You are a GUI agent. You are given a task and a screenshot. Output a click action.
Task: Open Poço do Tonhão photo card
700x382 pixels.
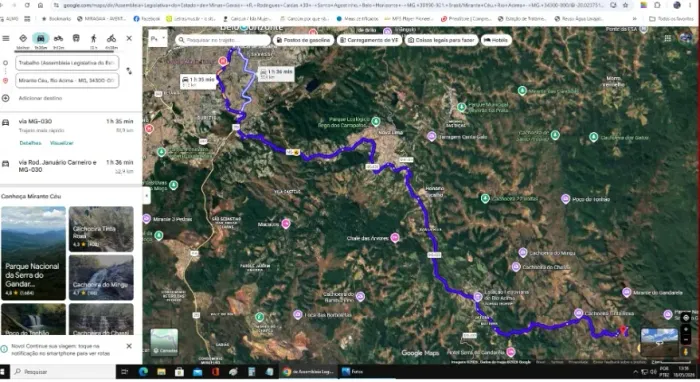click(x=33, y=319)
